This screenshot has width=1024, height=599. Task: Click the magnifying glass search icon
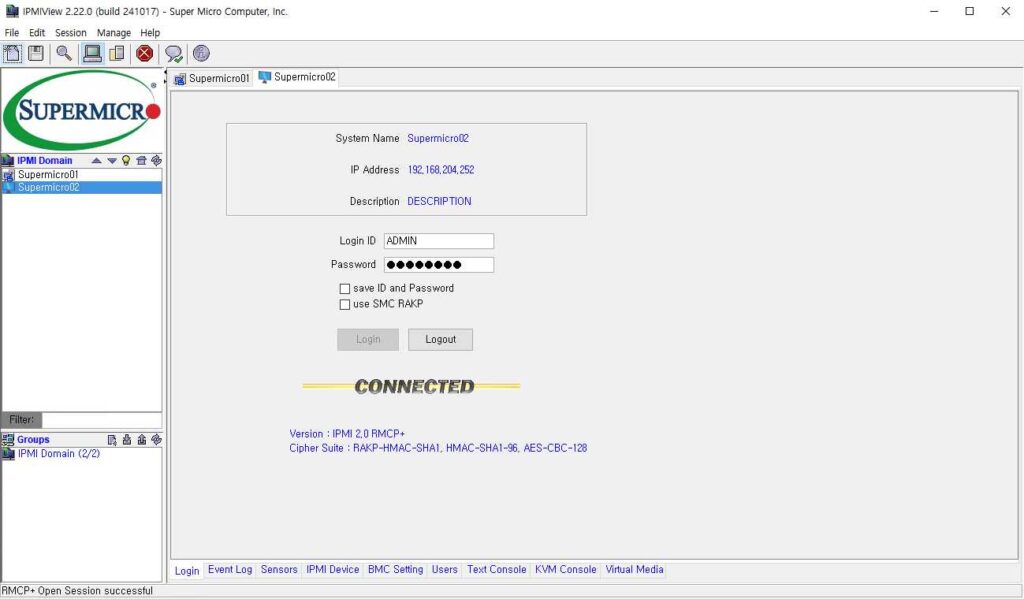[x=64, y=54]
